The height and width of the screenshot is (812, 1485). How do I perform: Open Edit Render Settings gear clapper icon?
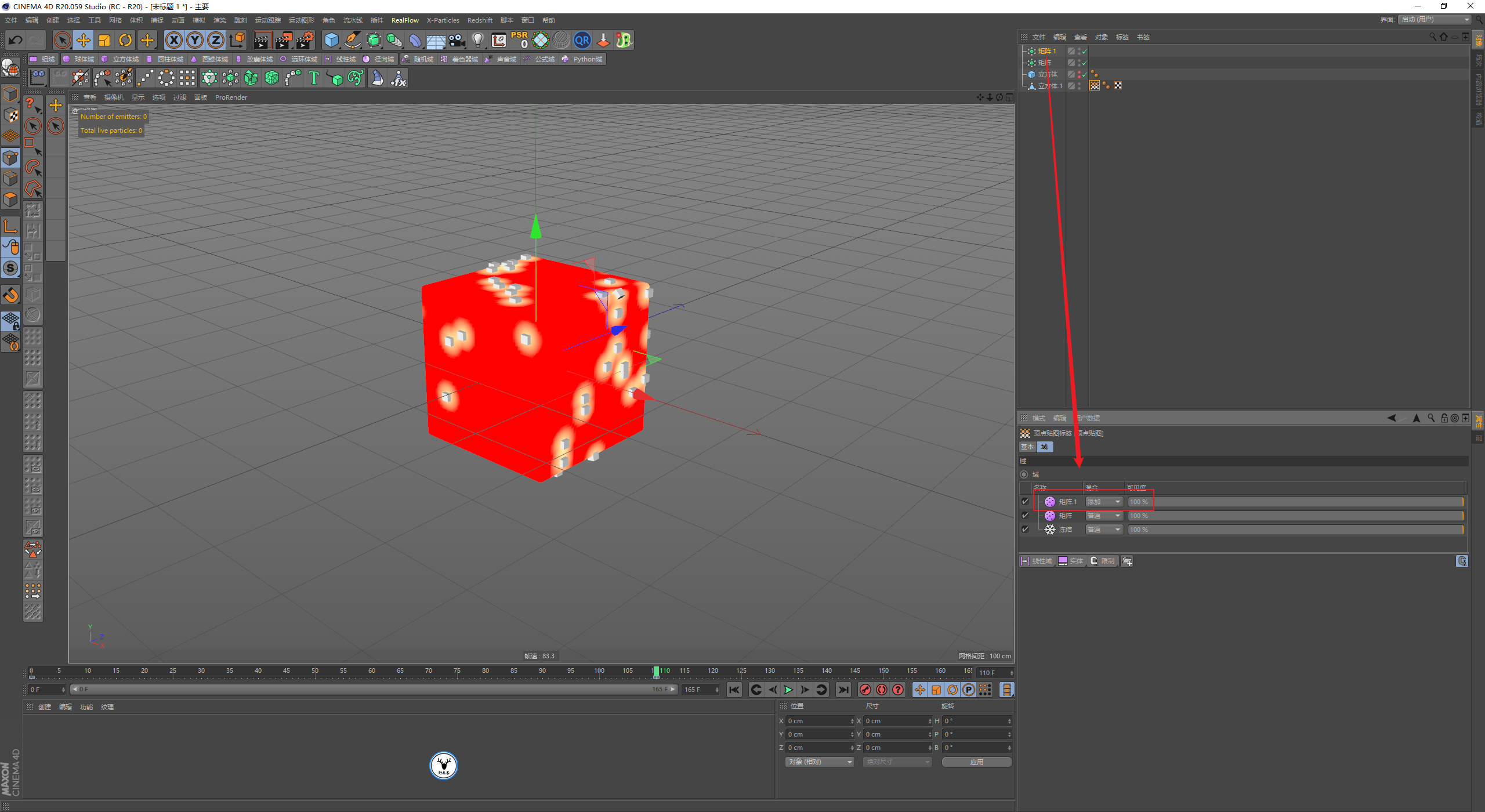point(305,40)
